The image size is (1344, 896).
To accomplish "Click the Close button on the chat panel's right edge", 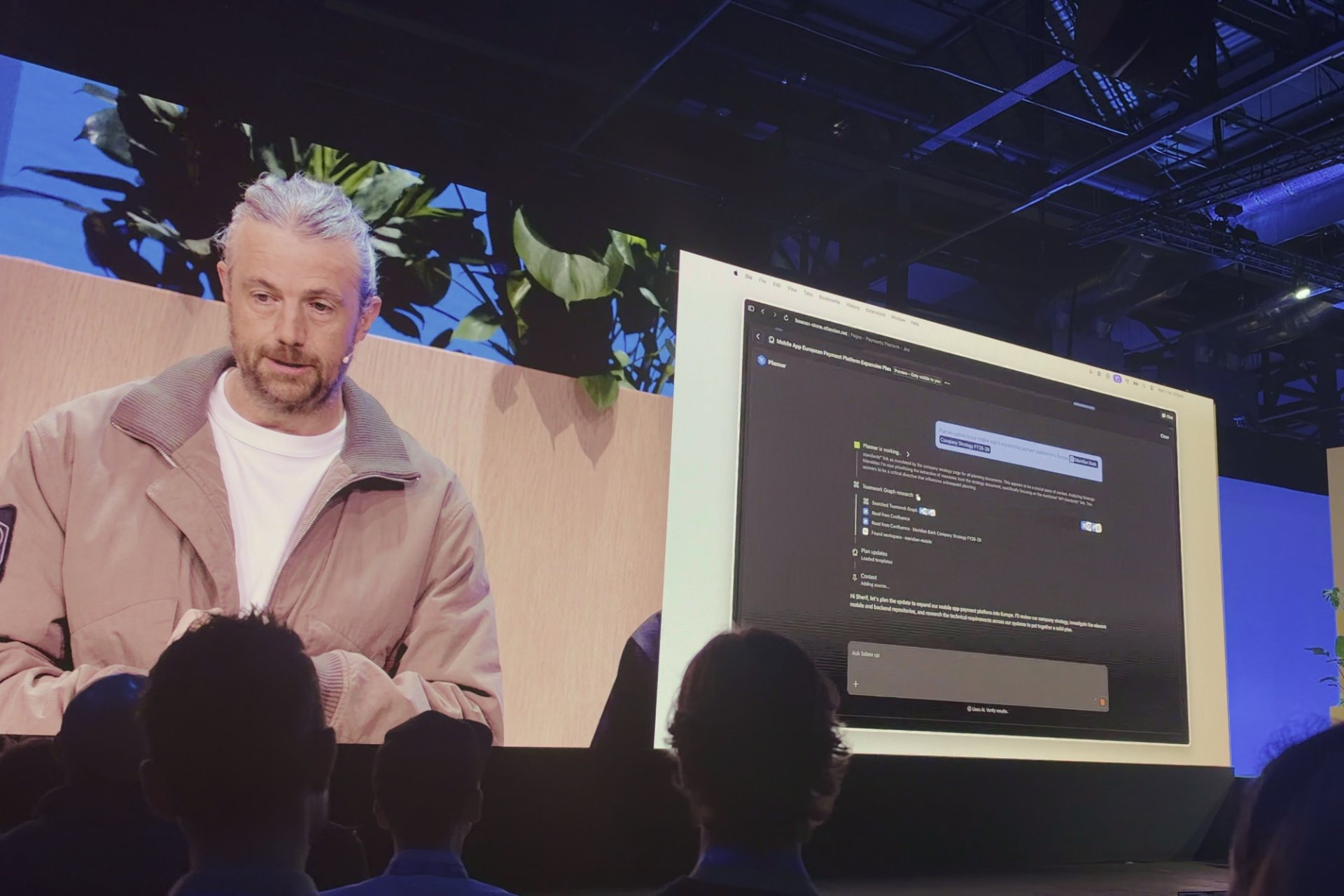I will click(x=1165, y=436).
